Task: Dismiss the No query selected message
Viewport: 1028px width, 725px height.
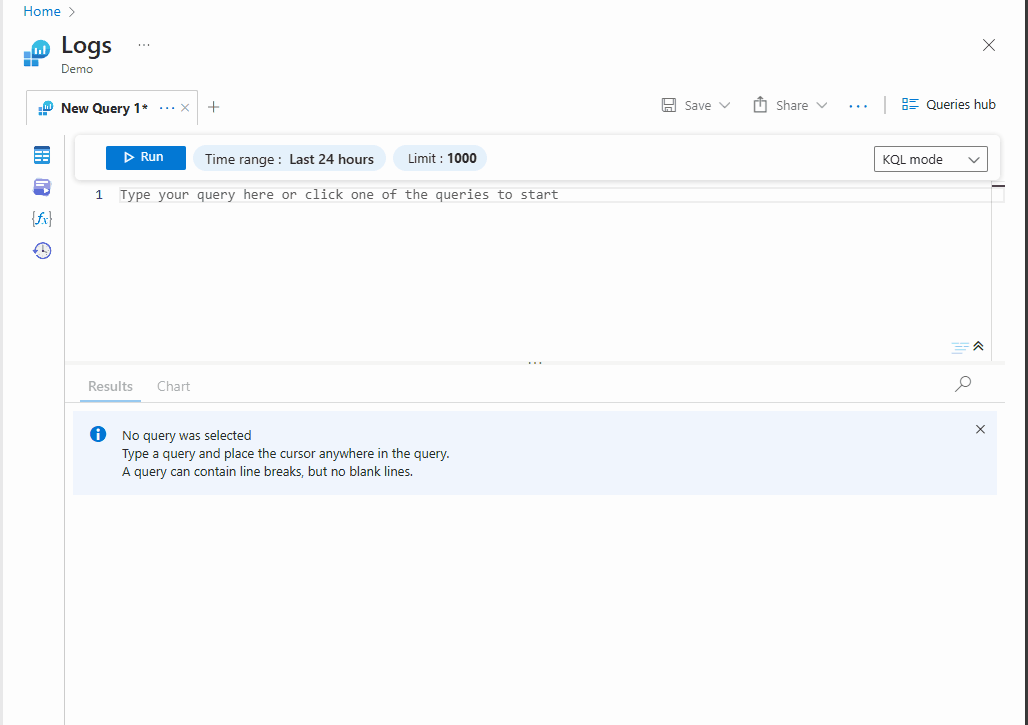Action: tap(980, 429)
